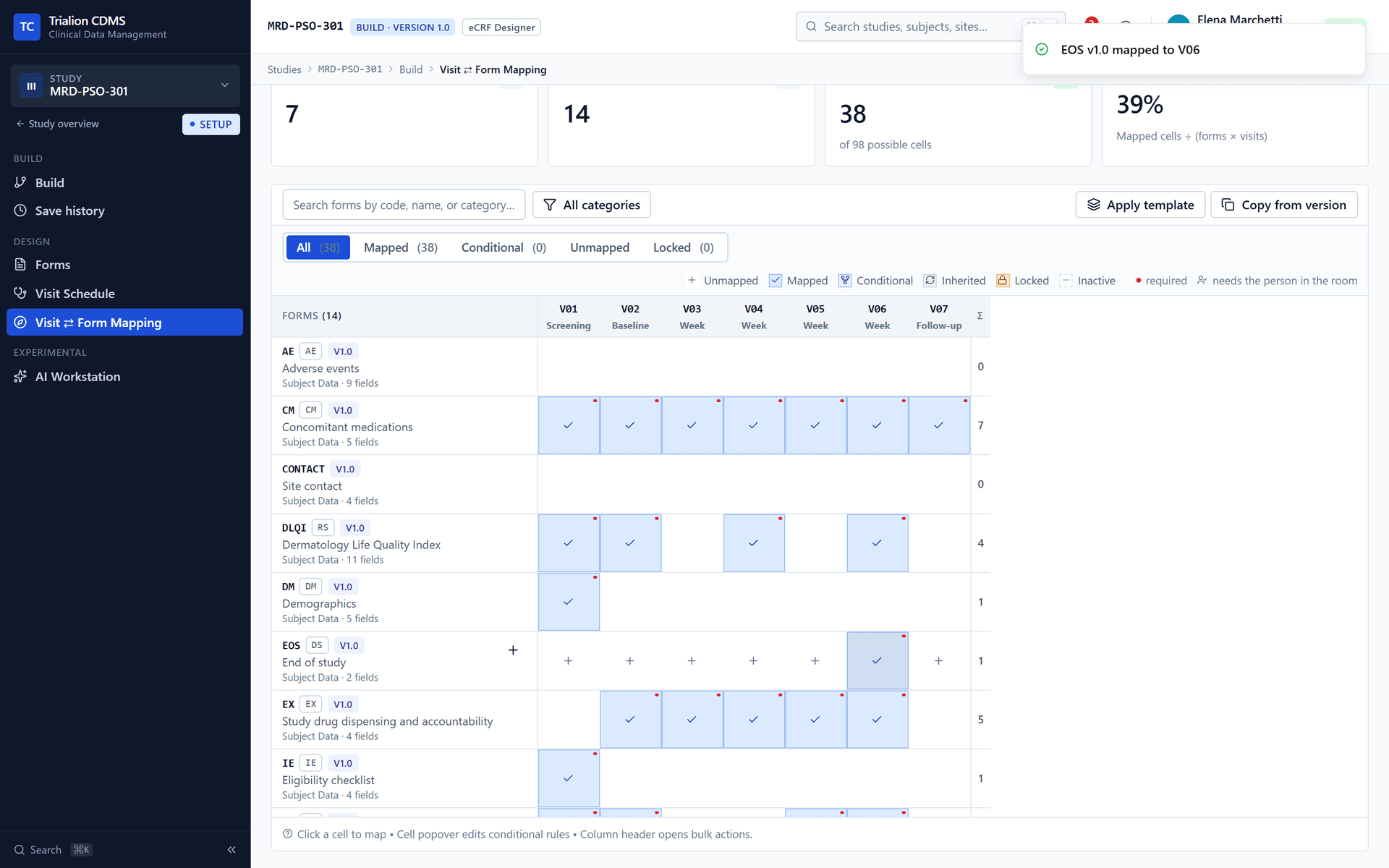
Task: Open the All categories filter dropdown
Action: pos(592,205)
